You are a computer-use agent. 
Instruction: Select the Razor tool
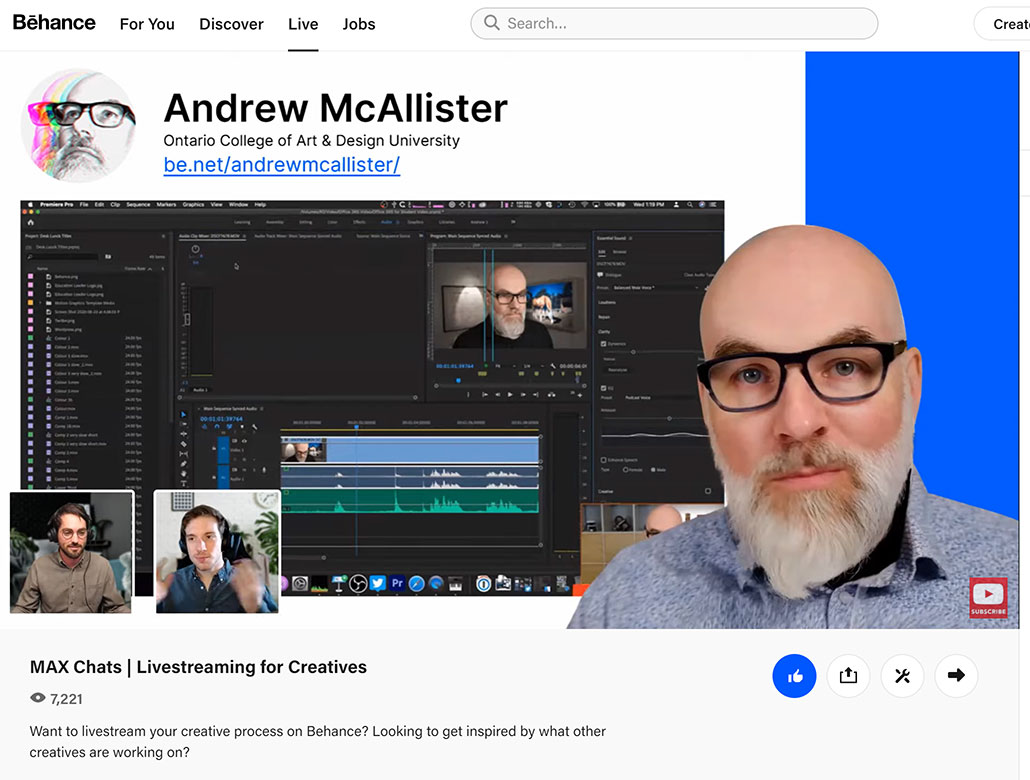(183, 444)
